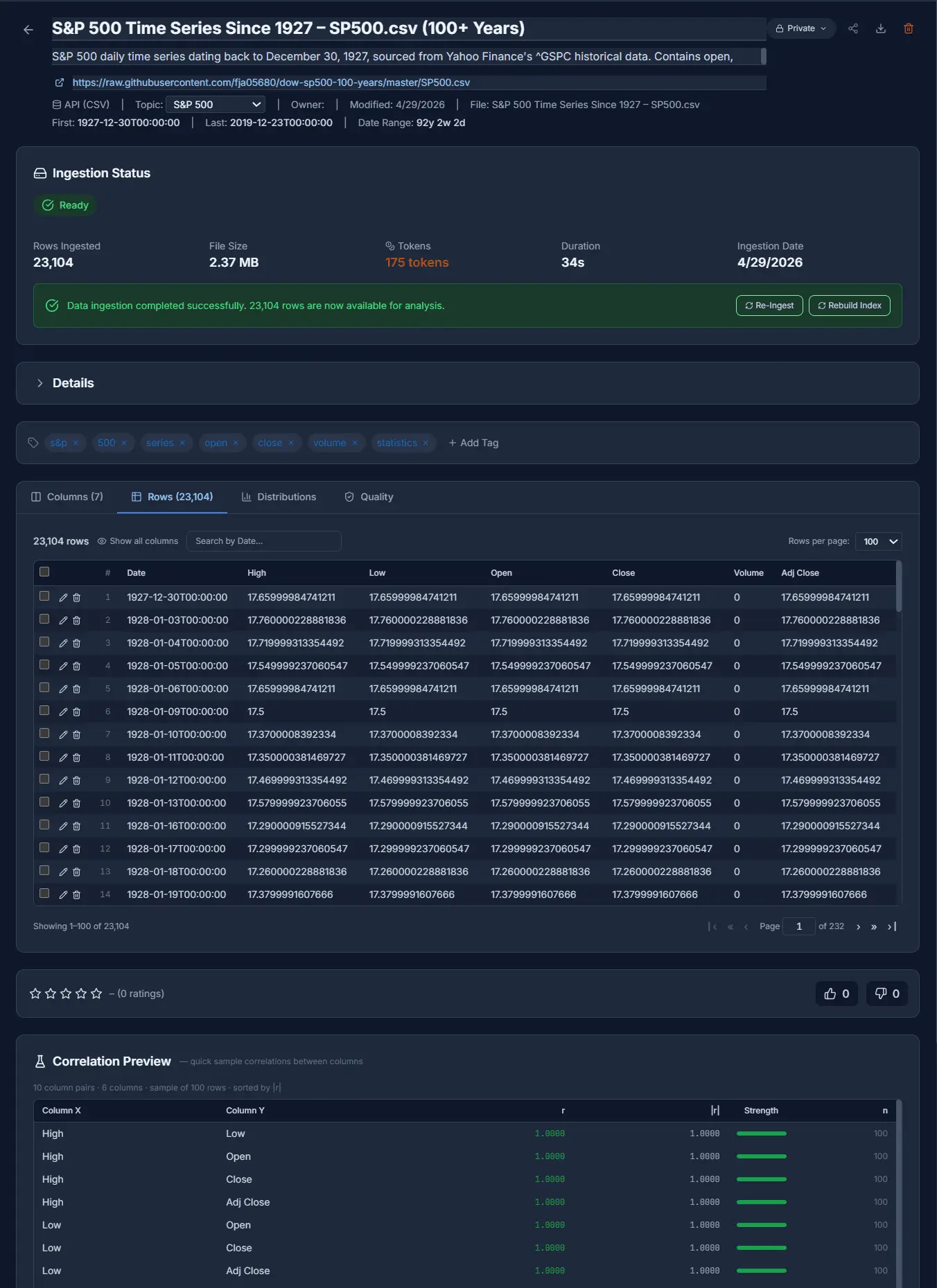This screenshot has height=1288, width=937.
Task: Open the Private visibility dropdown
Action: (801, 28)
